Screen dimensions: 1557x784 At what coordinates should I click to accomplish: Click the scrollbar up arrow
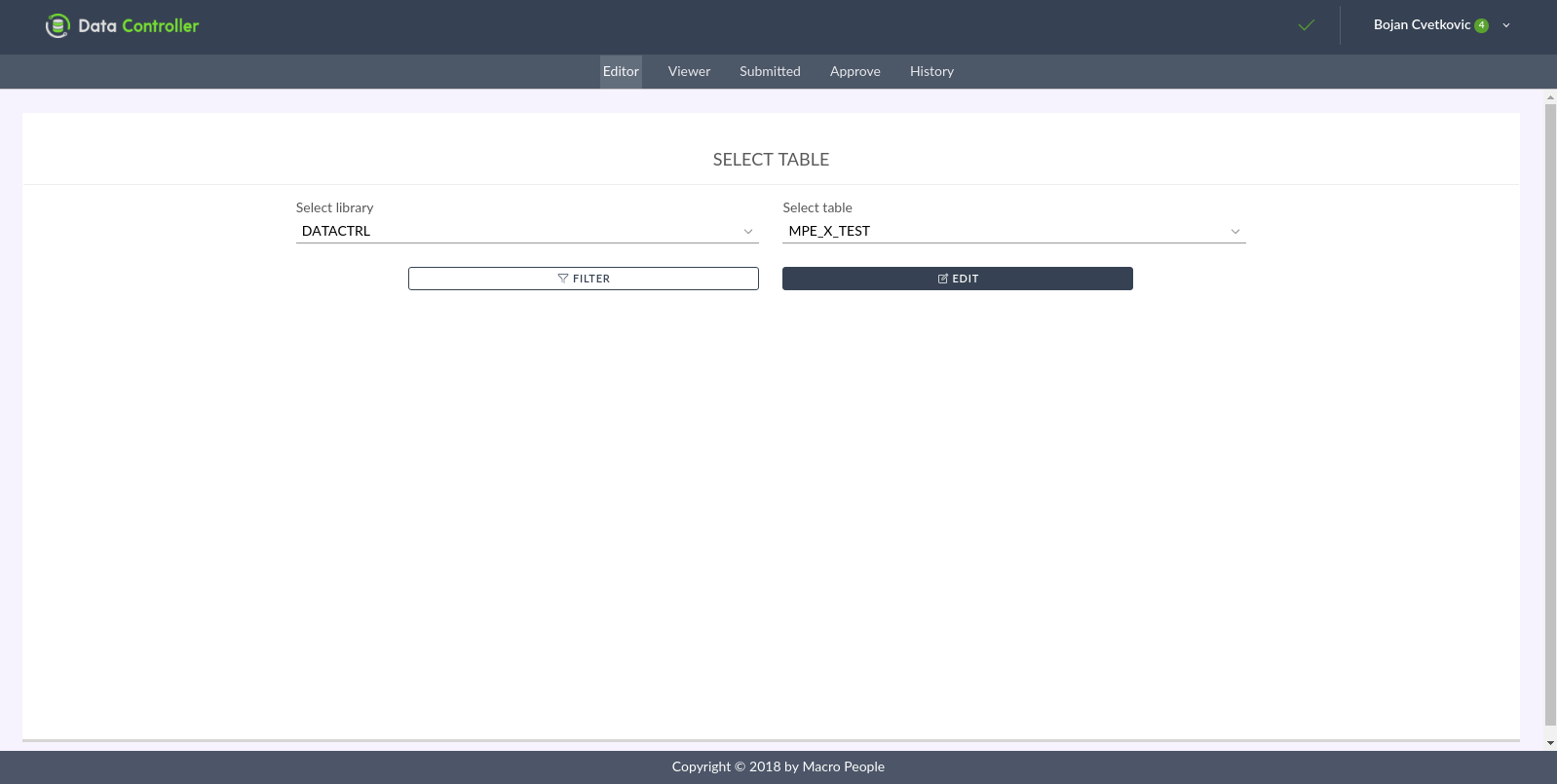pos(1550,97)
